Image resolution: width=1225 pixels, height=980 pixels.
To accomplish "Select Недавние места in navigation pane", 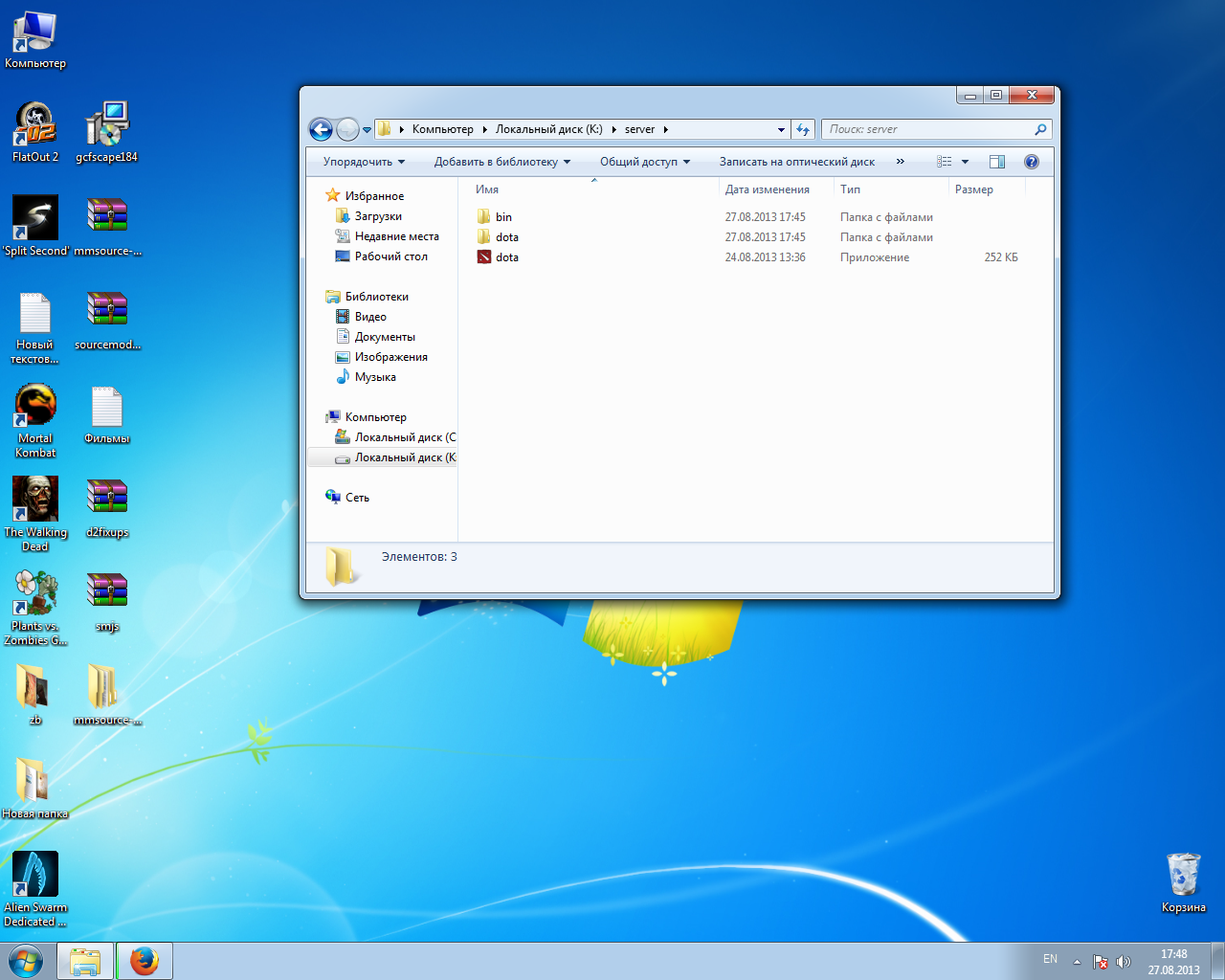I will pos(396,236).
